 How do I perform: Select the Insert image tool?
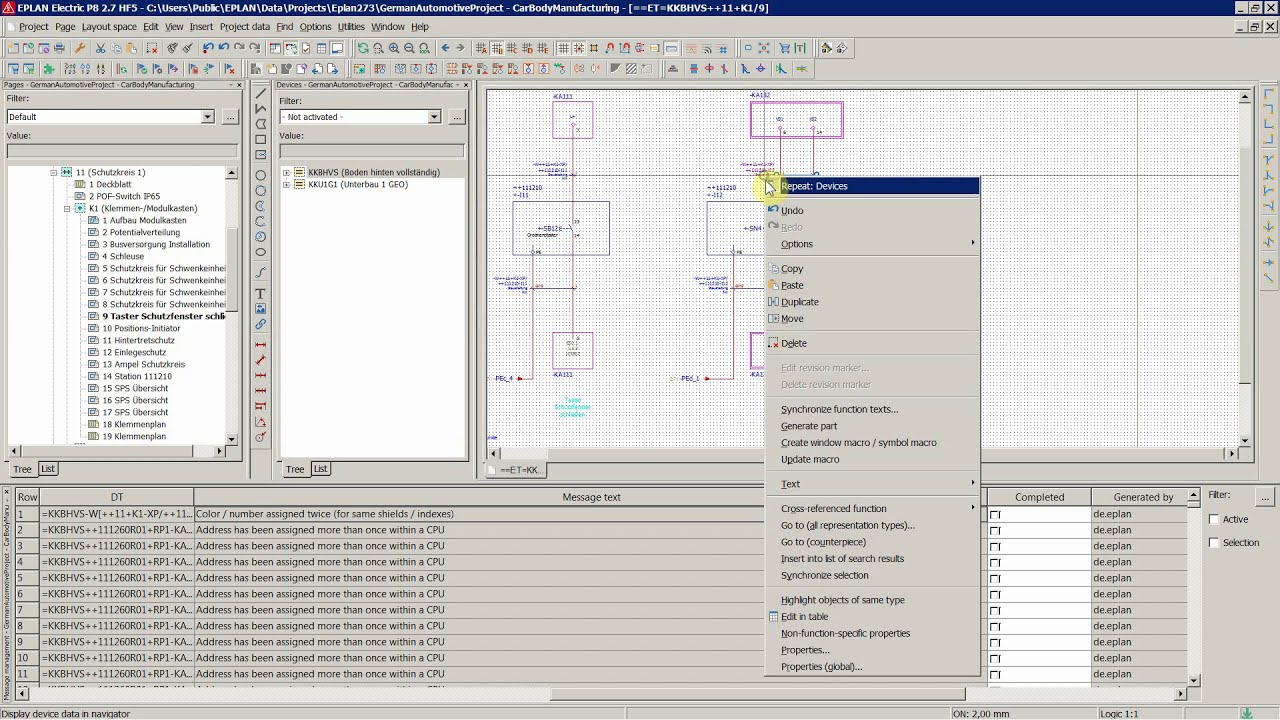tap(260, 309)
